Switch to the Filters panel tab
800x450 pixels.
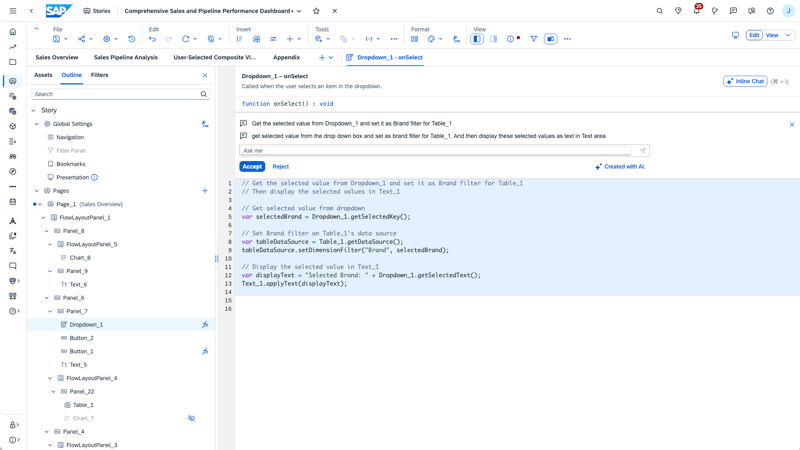tap(99, 75)
